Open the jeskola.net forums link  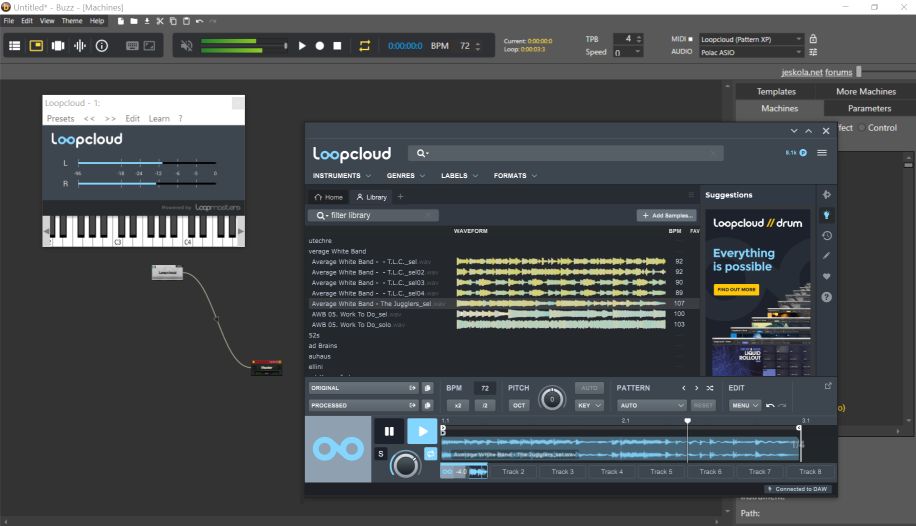[817, 72]
